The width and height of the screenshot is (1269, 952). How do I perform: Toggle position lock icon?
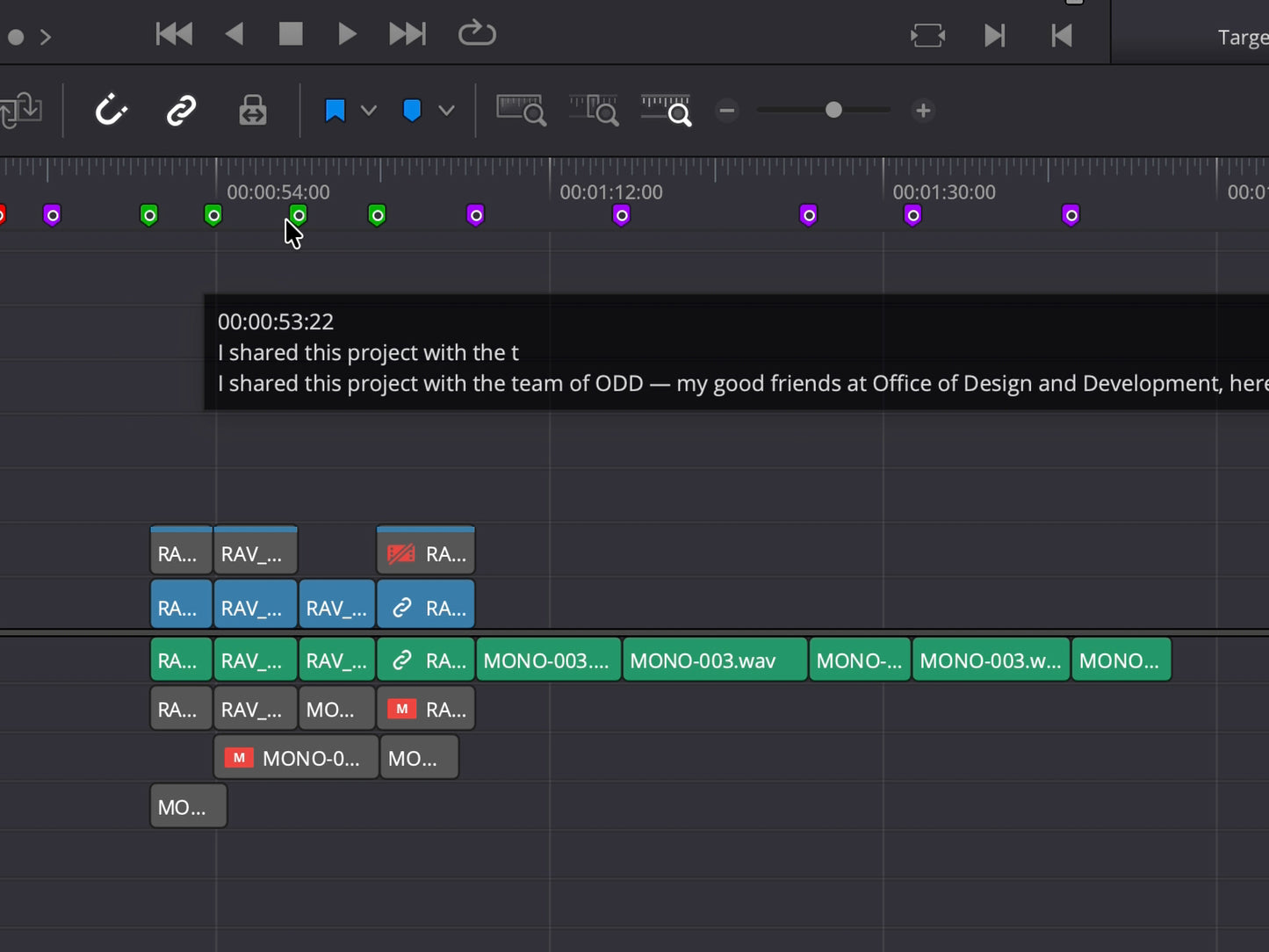253,111
